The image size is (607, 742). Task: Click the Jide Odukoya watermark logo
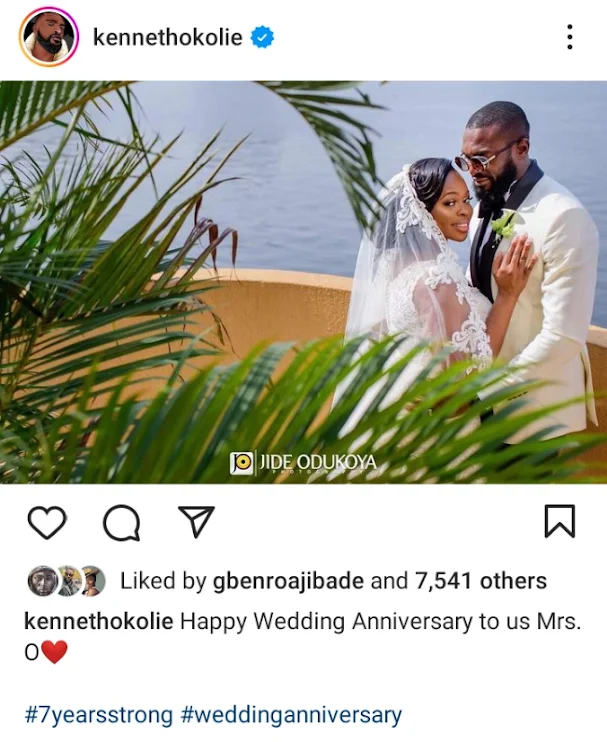[303, 463]
